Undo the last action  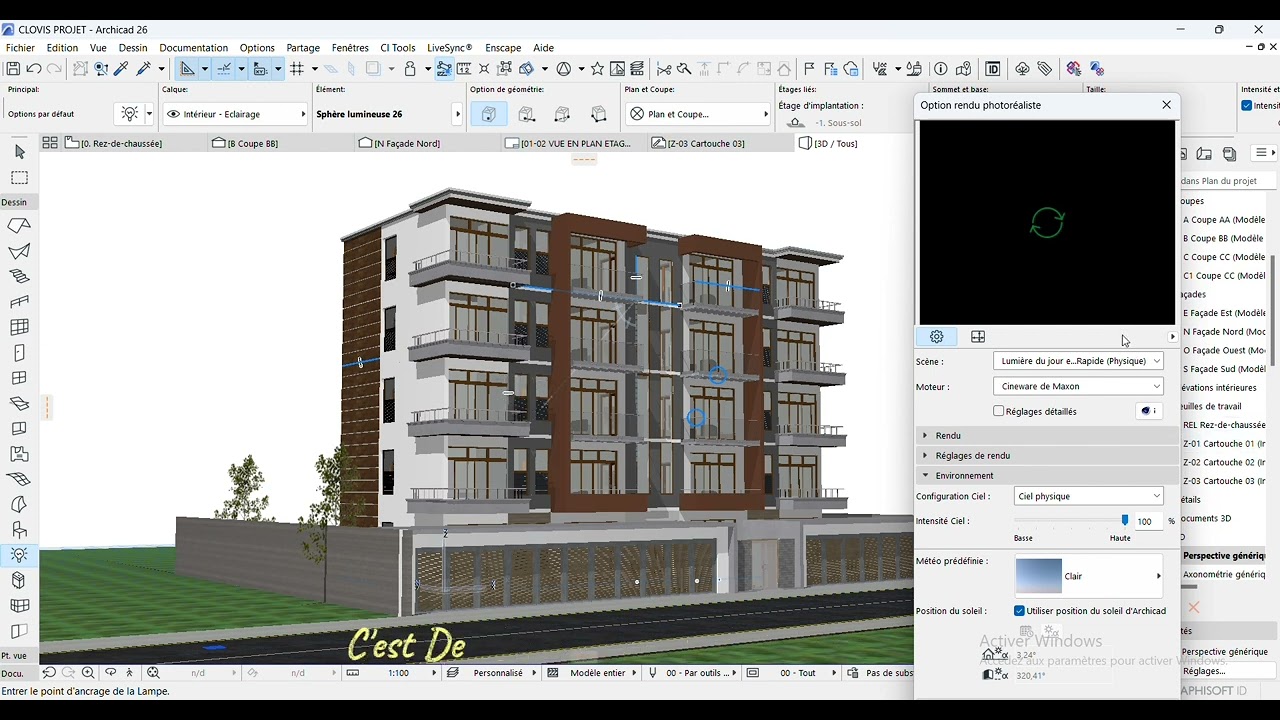[34, 69]
